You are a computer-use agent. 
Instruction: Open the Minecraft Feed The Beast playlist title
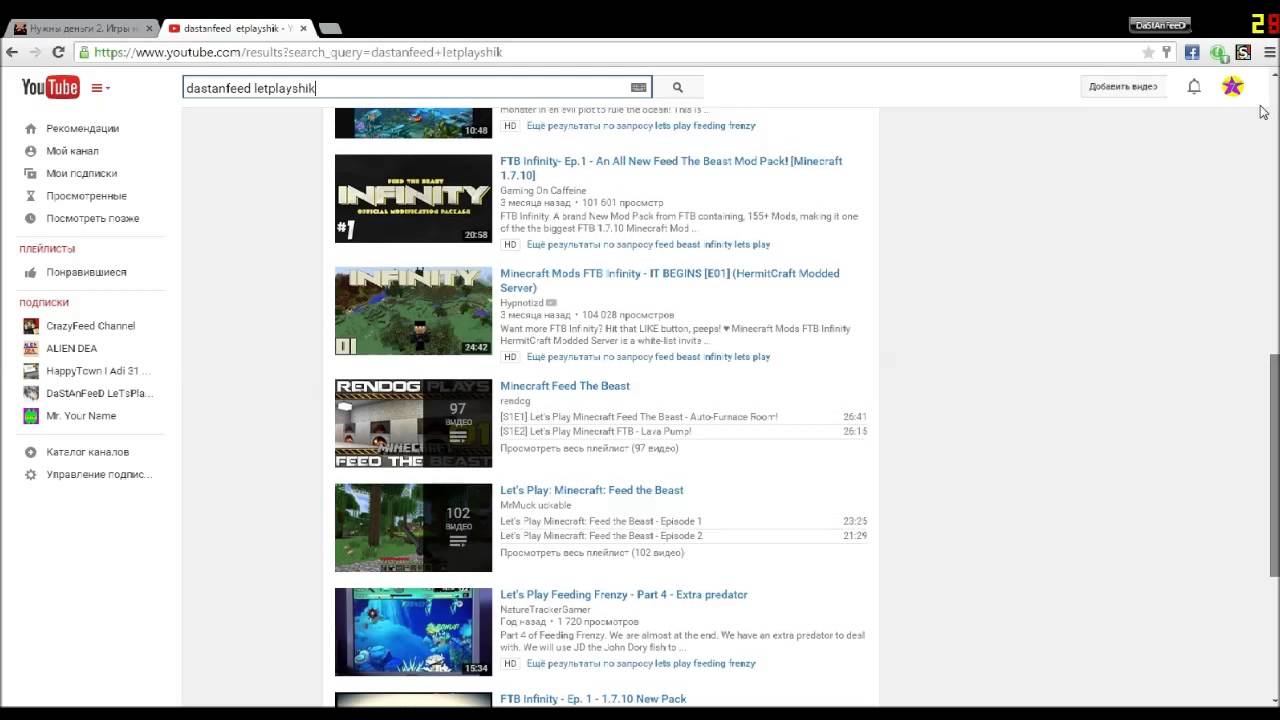point(565,386)
